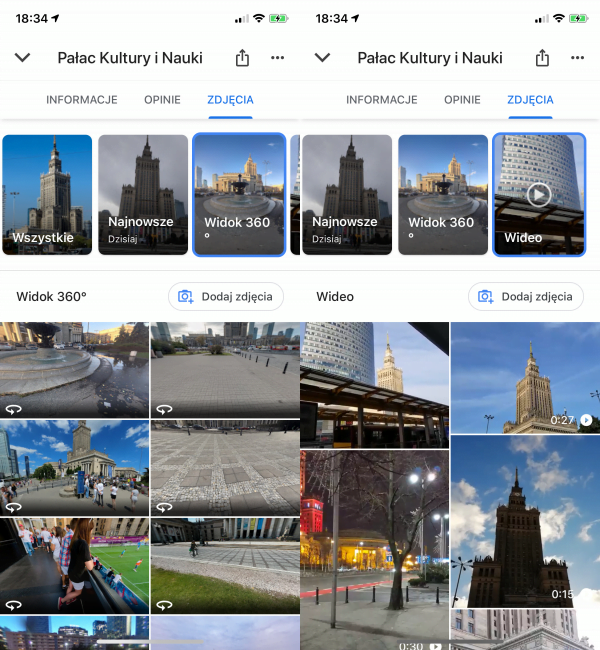Image resolution: width=600 pixels, height=650 pixels.
Task: Open the fountain close-up 360 photo
Action: pos(74,370)
